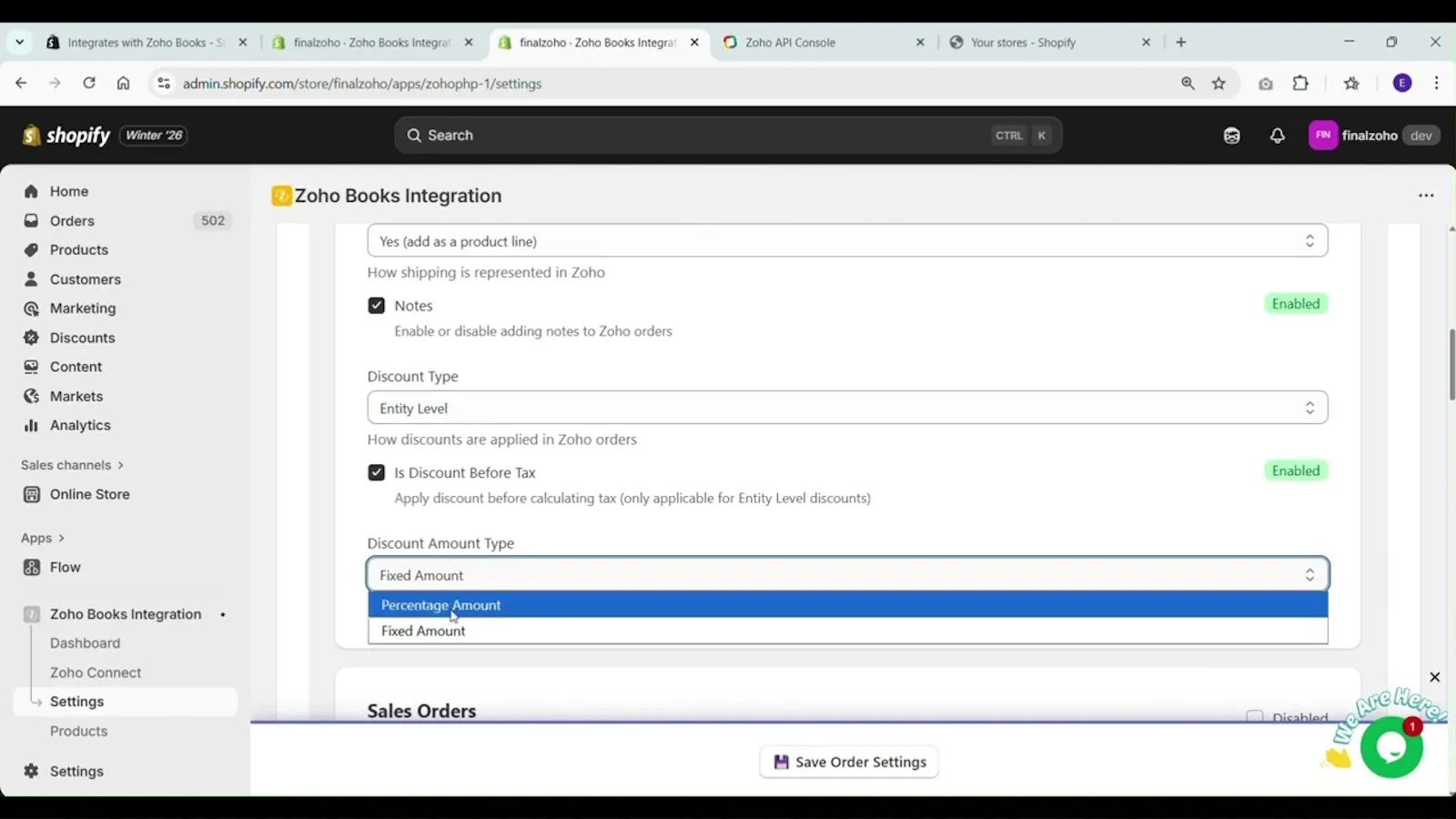The width and height of the screenshot is (1456, 819).
Task: Click the browser address bar URL
Action: (x=362, y=83)
